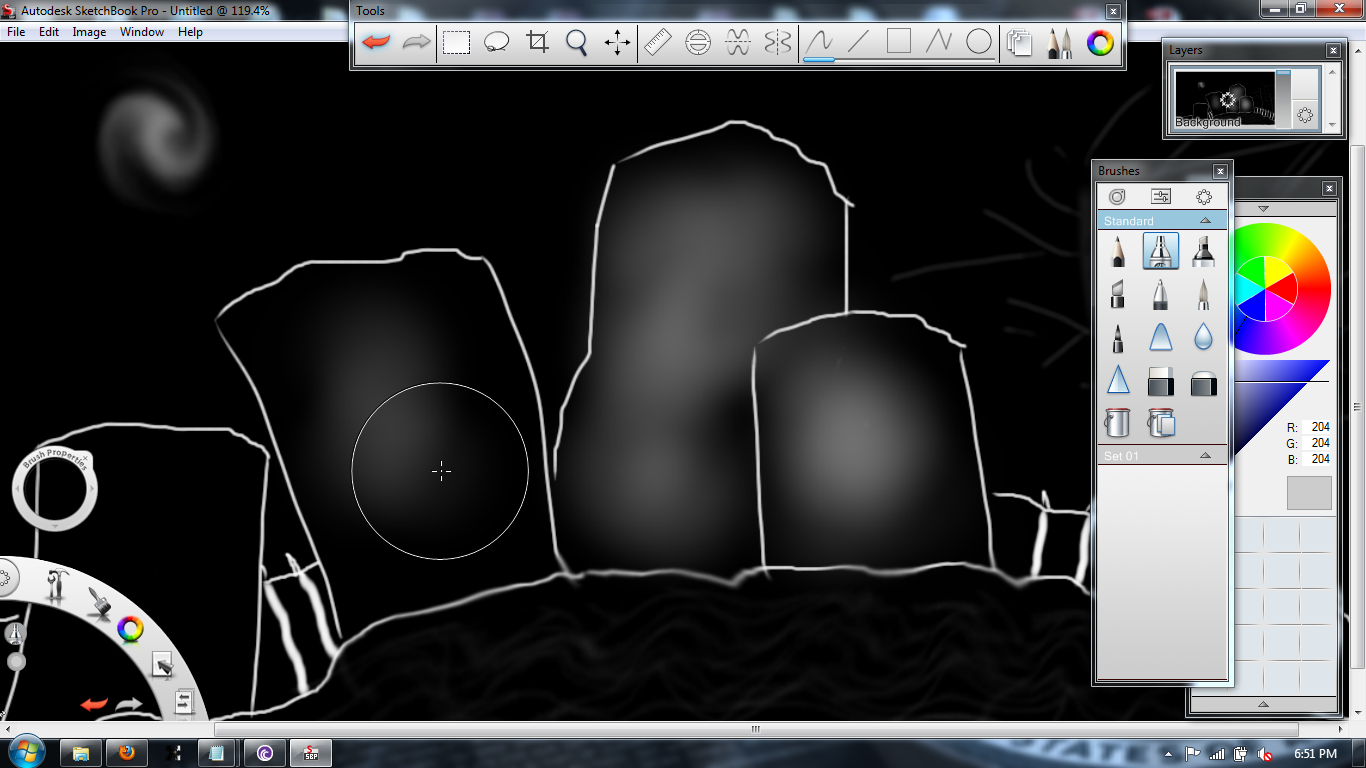Pick the Flood Fill bucket
This screenshot has height=768, width=1366.
pos(1118,422)
